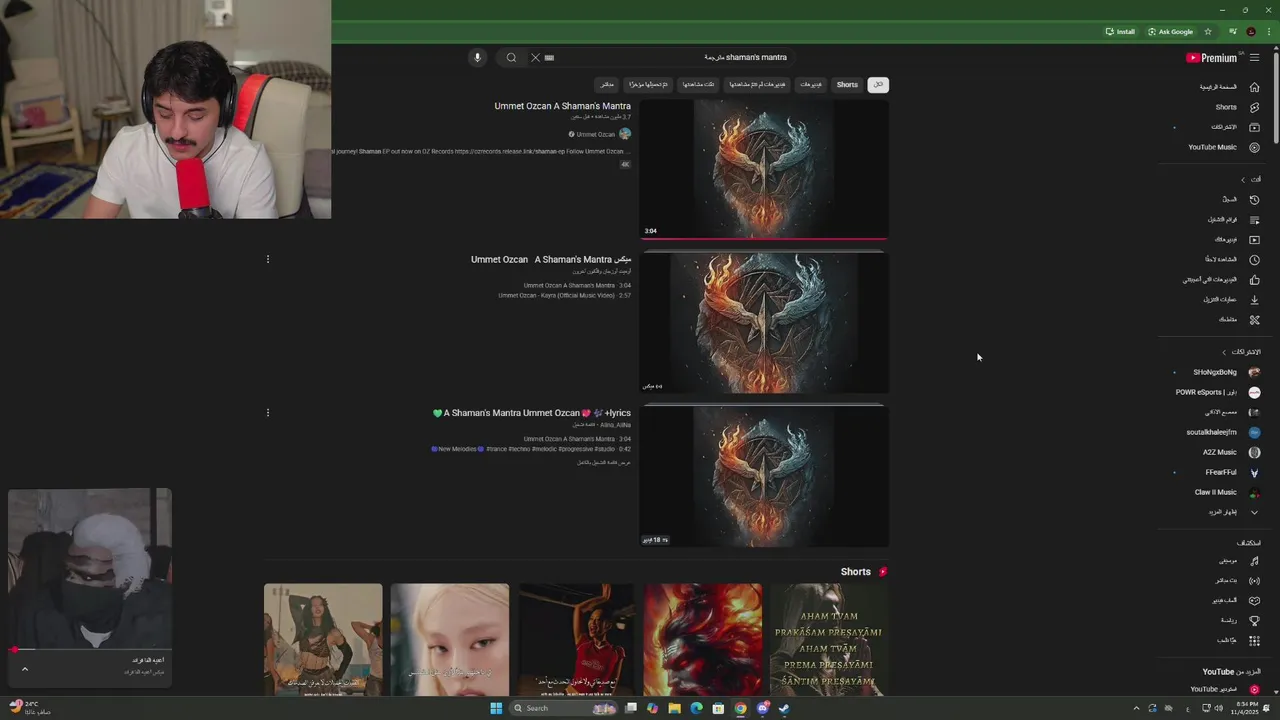Select the Watched filter chip
Screen dimensions: 1280x720
pyautogui.click(x=698, y=84)
